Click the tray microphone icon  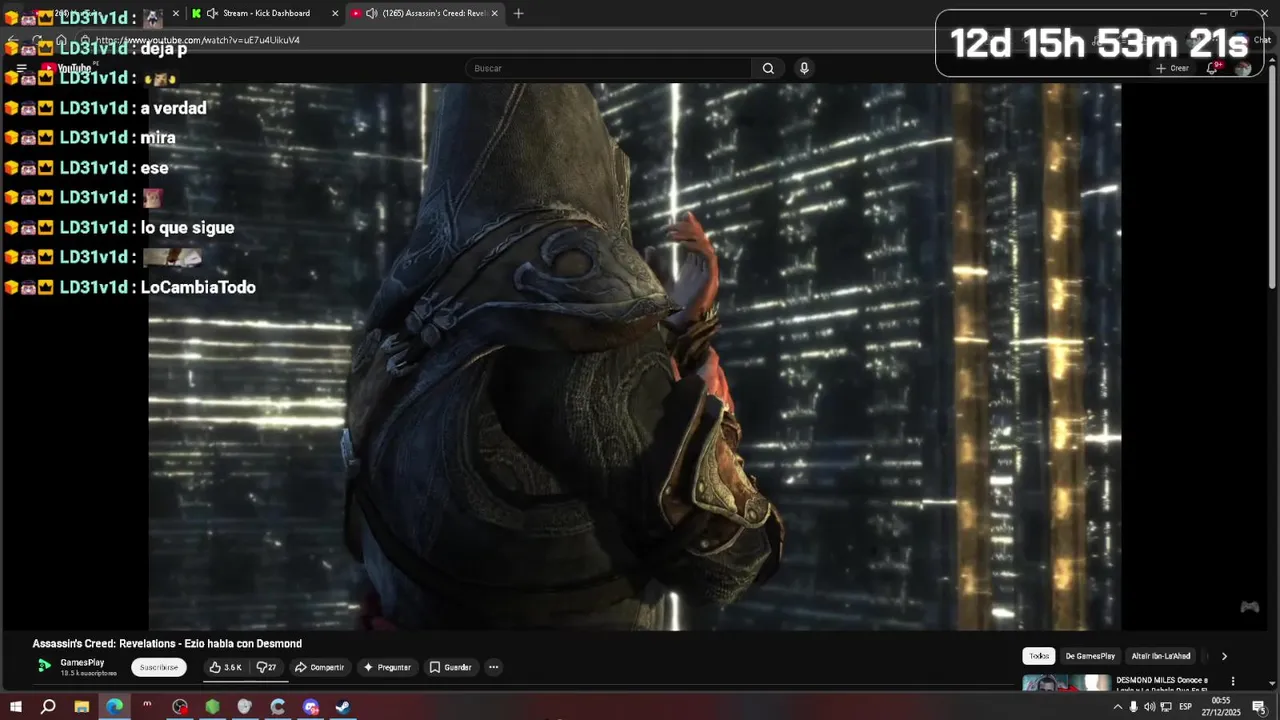[1133, 707]
